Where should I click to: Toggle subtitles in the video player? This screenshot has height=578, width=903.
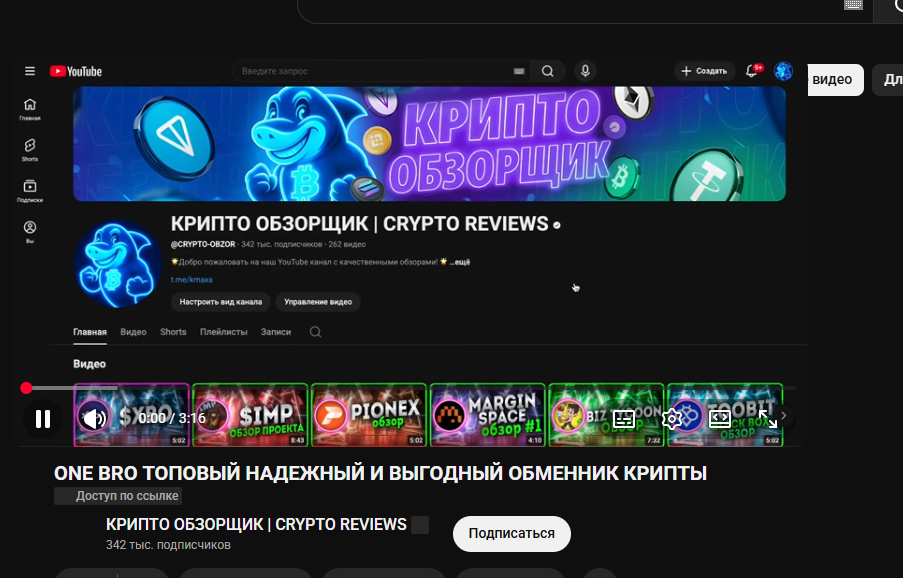(623, 419)
